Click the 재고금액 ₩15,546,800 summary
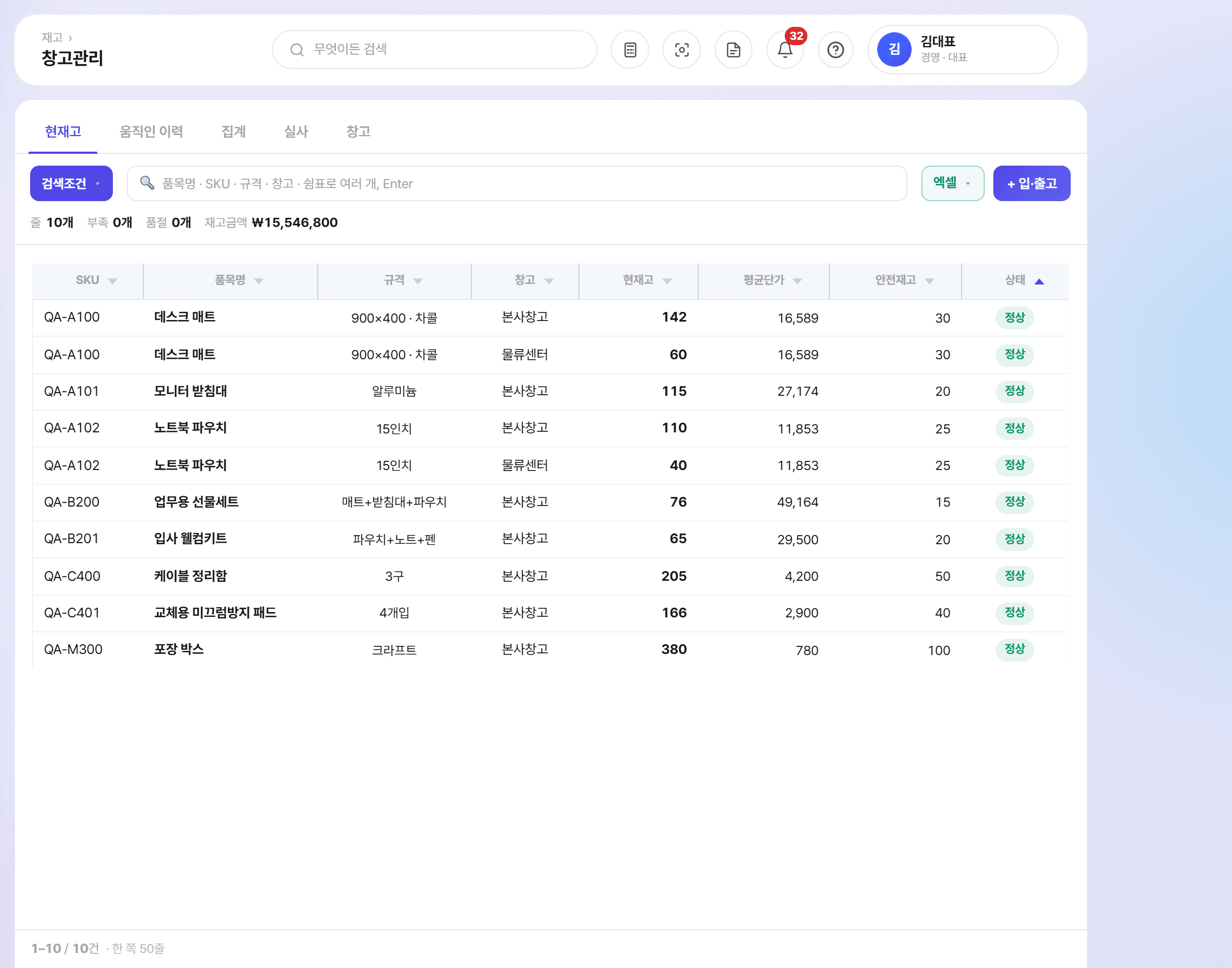The width and height of the screenshot is (1232, 968). click(271, 222)
